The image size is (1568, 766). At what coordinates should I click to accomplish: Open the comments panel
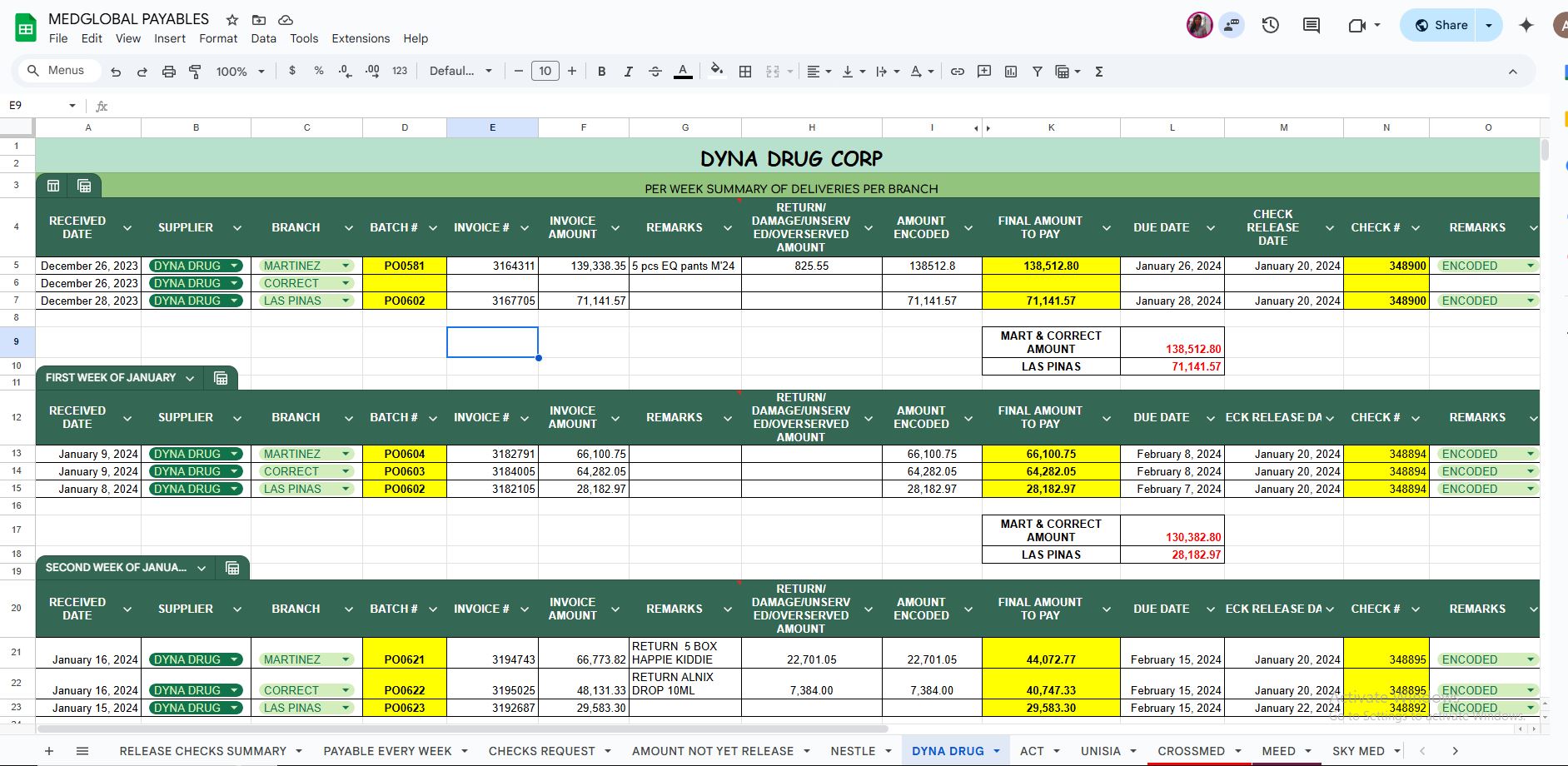(1312, 25)
